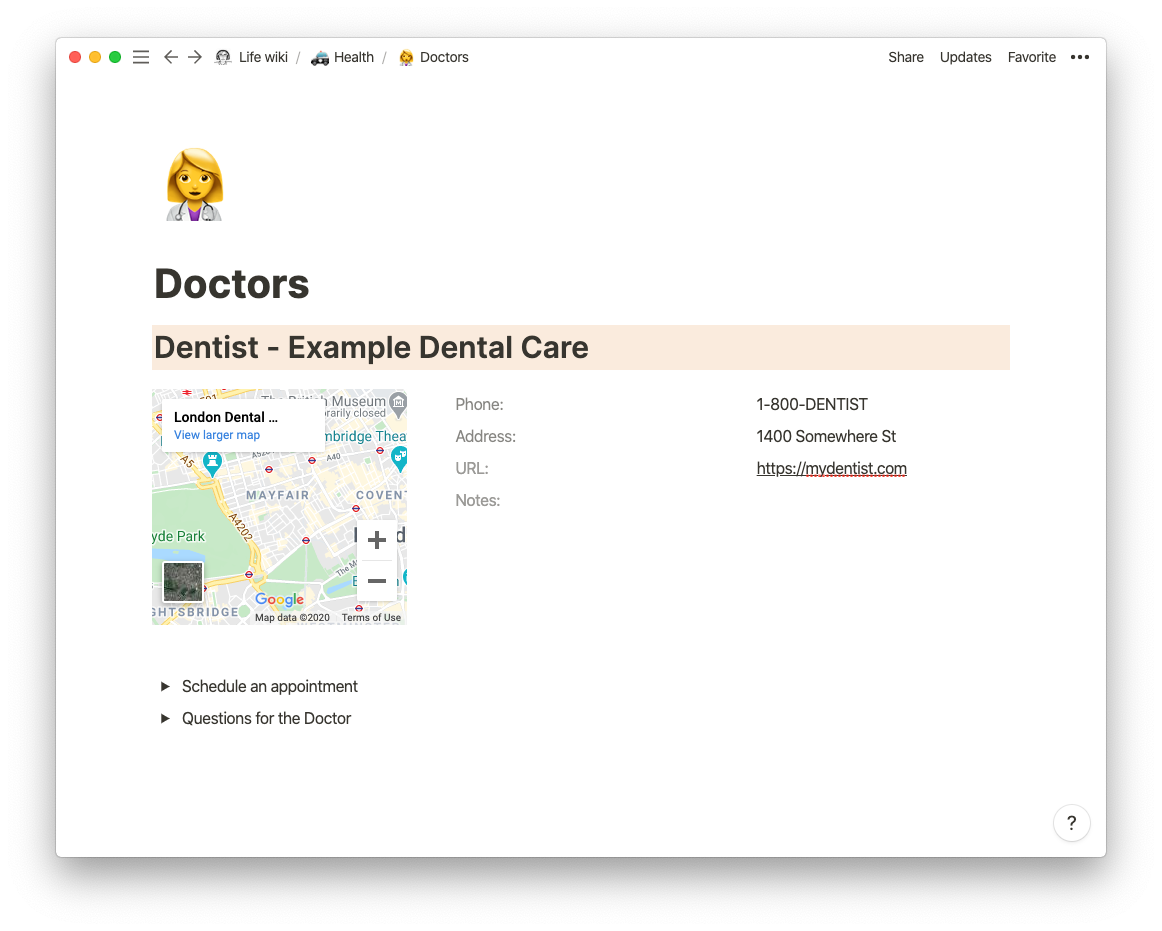Click the doctor emoji page icon
Image resolution: width=1162 pixels, height=931 pixels.
pyautogui.click(x=194, y=185)
